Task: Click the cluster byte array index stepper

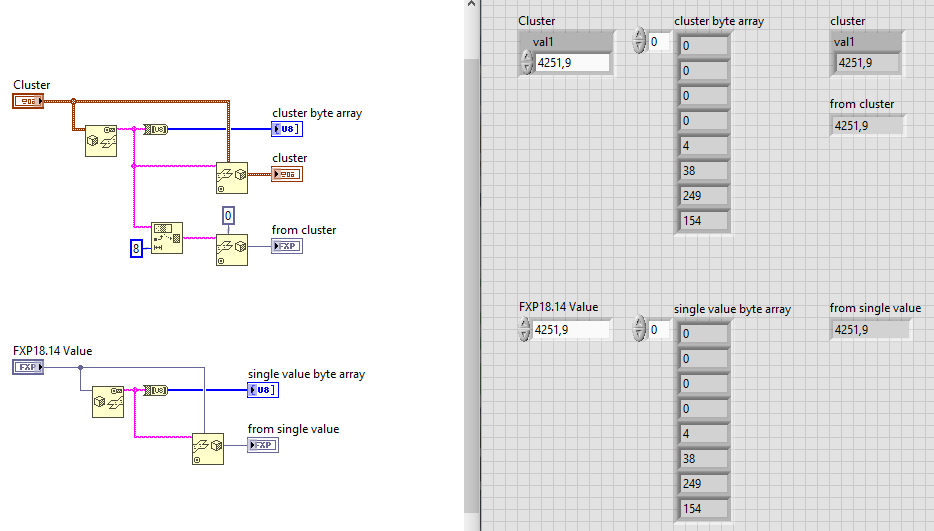Action: pos(640,41)
